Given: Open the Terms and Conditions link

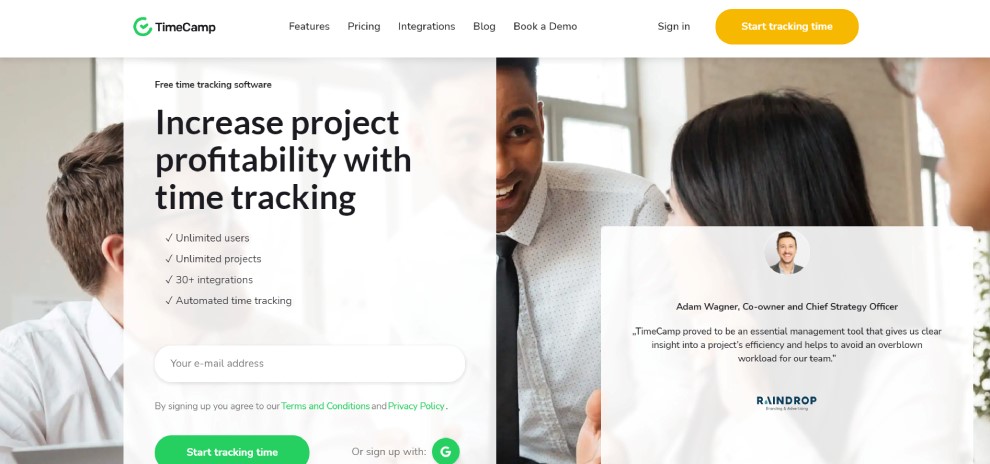Looking at the screenshot, I should point(325,406).
